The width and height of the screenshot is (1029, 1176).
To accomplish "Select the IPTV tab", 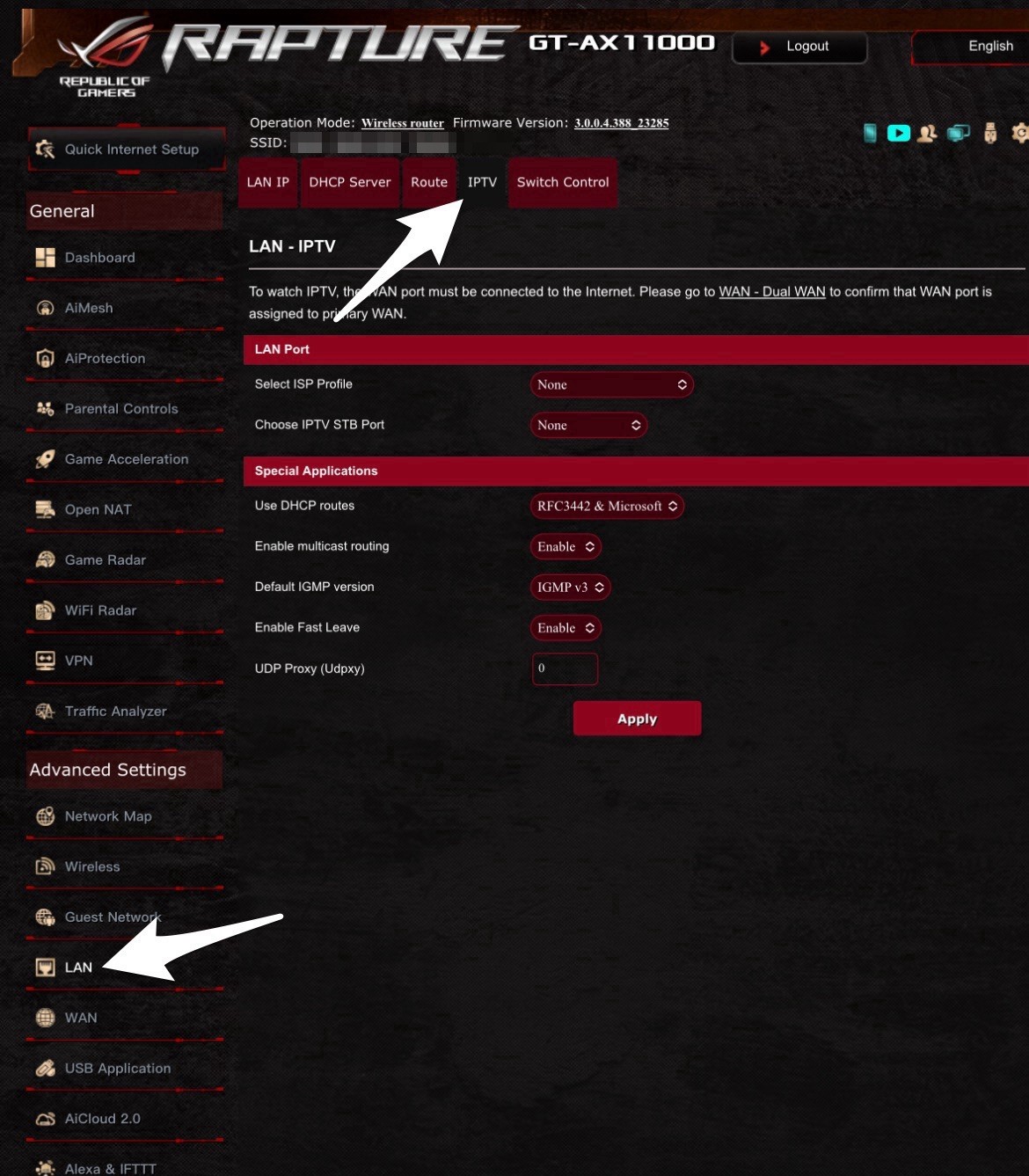I will click(x=482, y=182).
